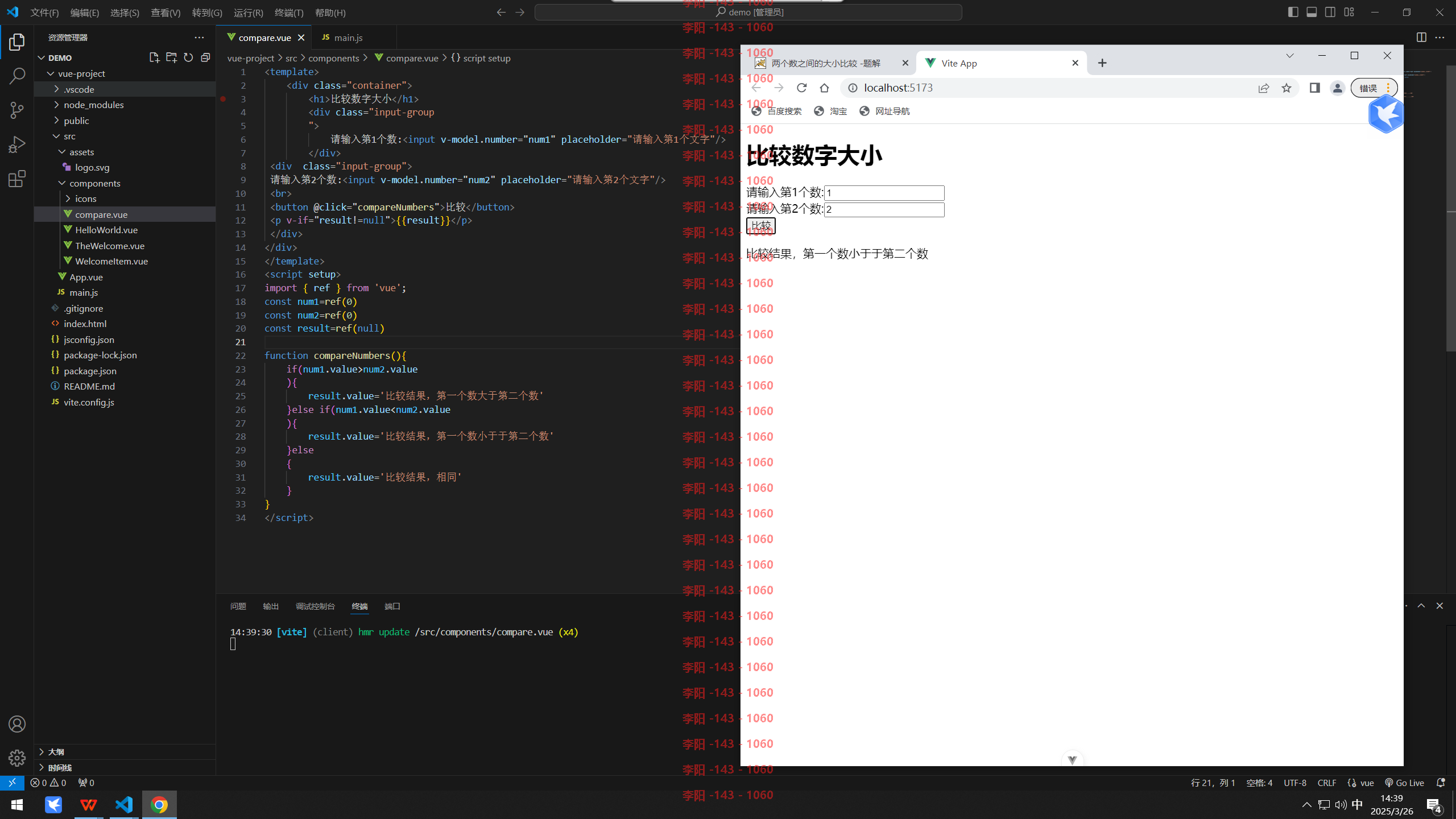Refresh the explorer file tree

coord(188,57)
